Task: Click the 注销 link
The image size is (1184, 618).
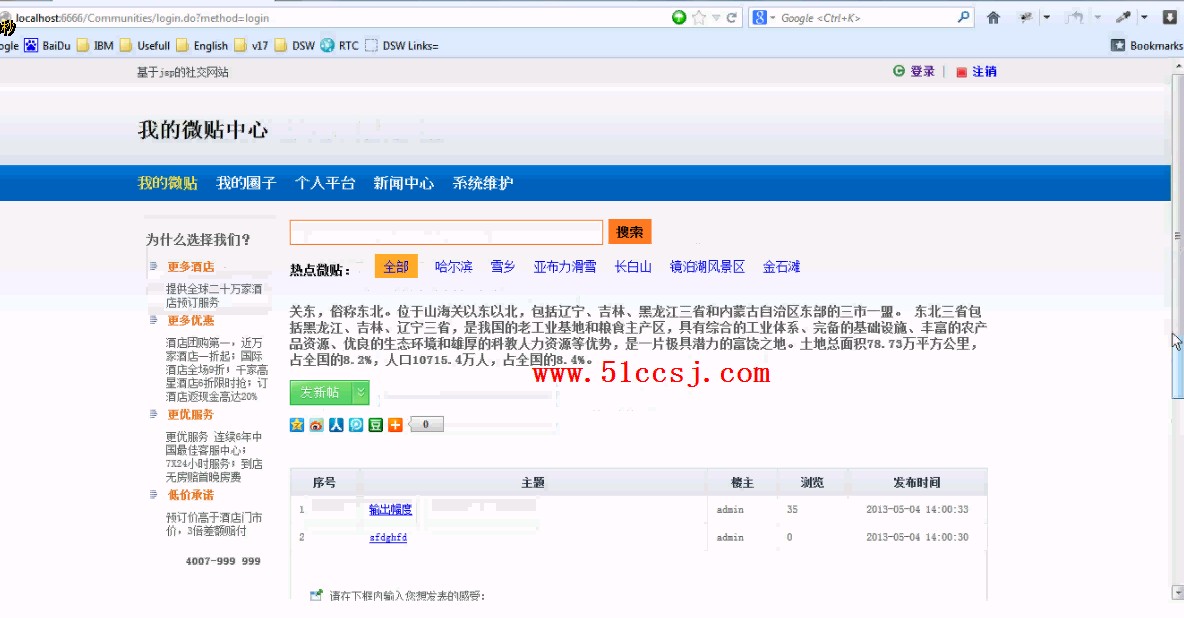Action: [984, 71]
